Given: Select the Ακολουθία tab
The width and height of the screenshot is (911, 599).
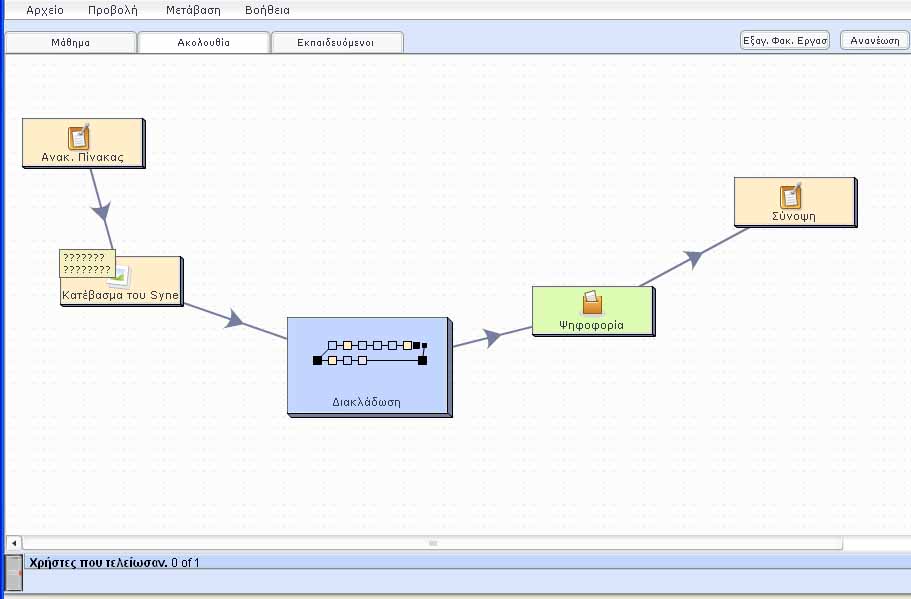Looking at the screenshot, I should pos(203,43).
